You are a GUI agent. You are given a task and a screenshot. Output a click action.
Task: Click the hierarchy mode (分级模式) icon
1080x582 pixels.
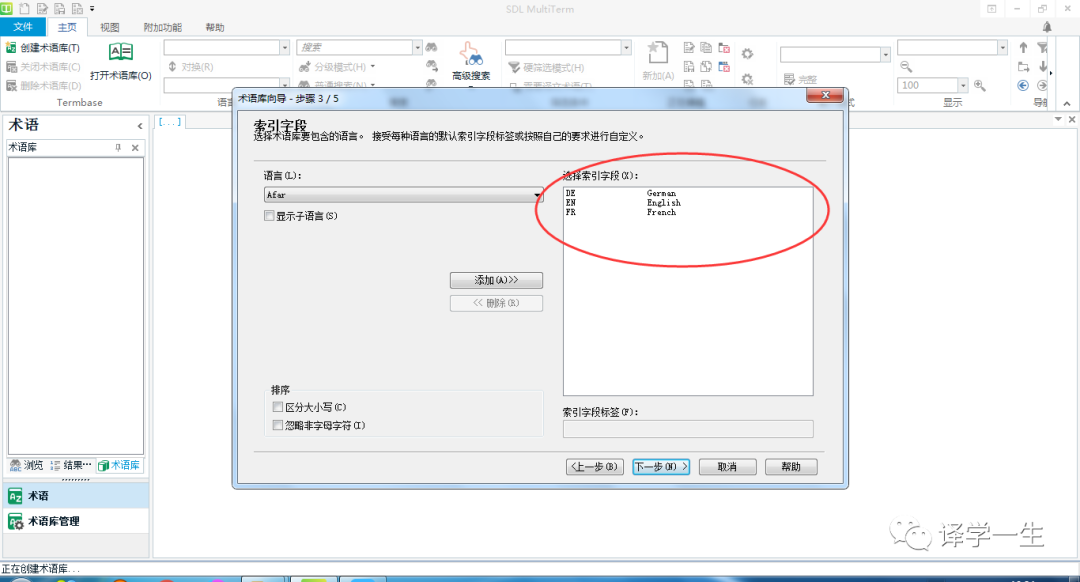tap(304, 67)
